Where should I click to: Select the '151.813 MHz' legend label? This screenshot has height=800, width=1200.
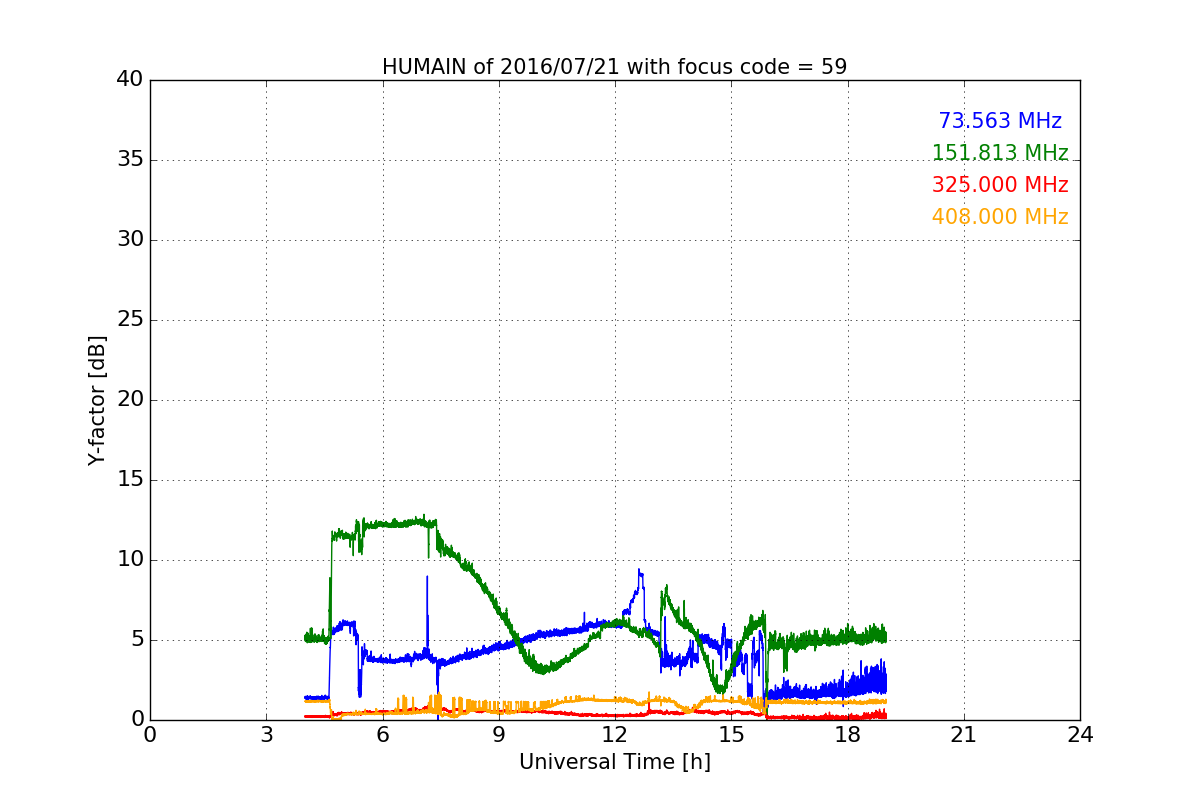[x=1000, y=153]
